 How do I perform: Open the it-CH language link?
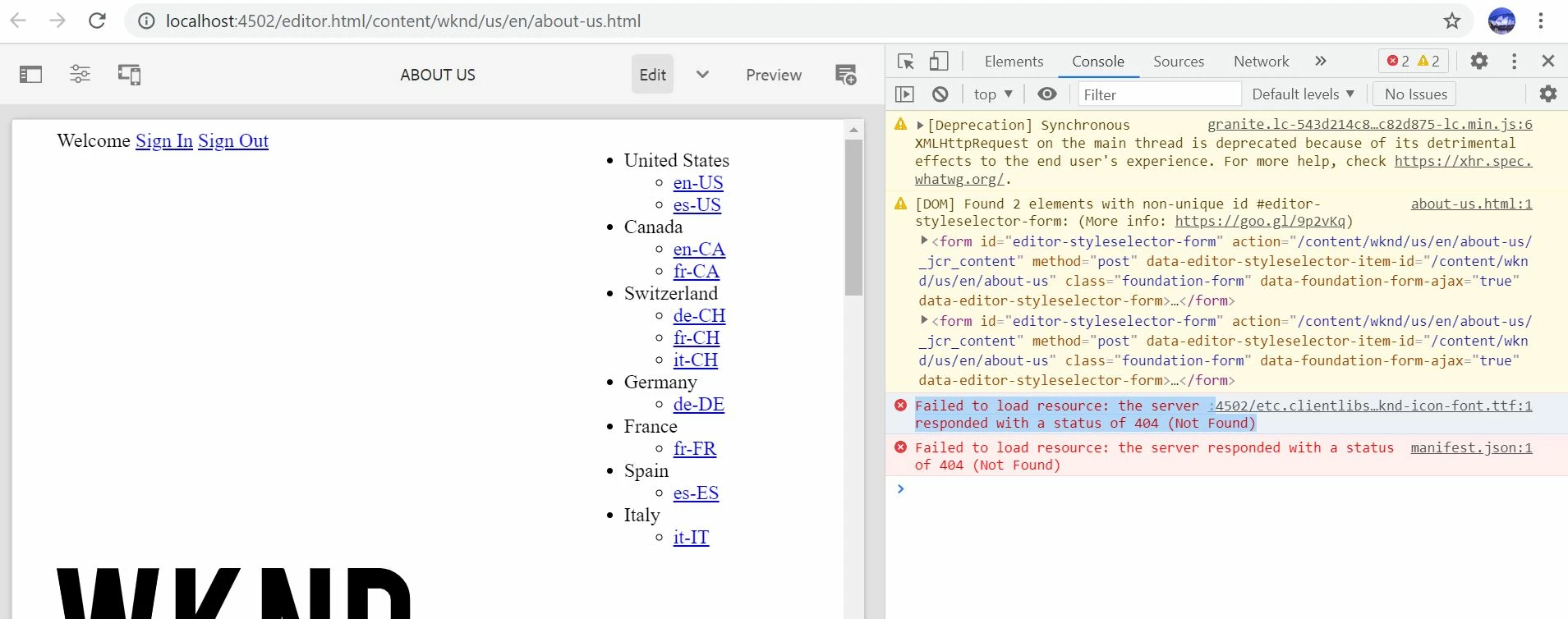tap(696, 360)
